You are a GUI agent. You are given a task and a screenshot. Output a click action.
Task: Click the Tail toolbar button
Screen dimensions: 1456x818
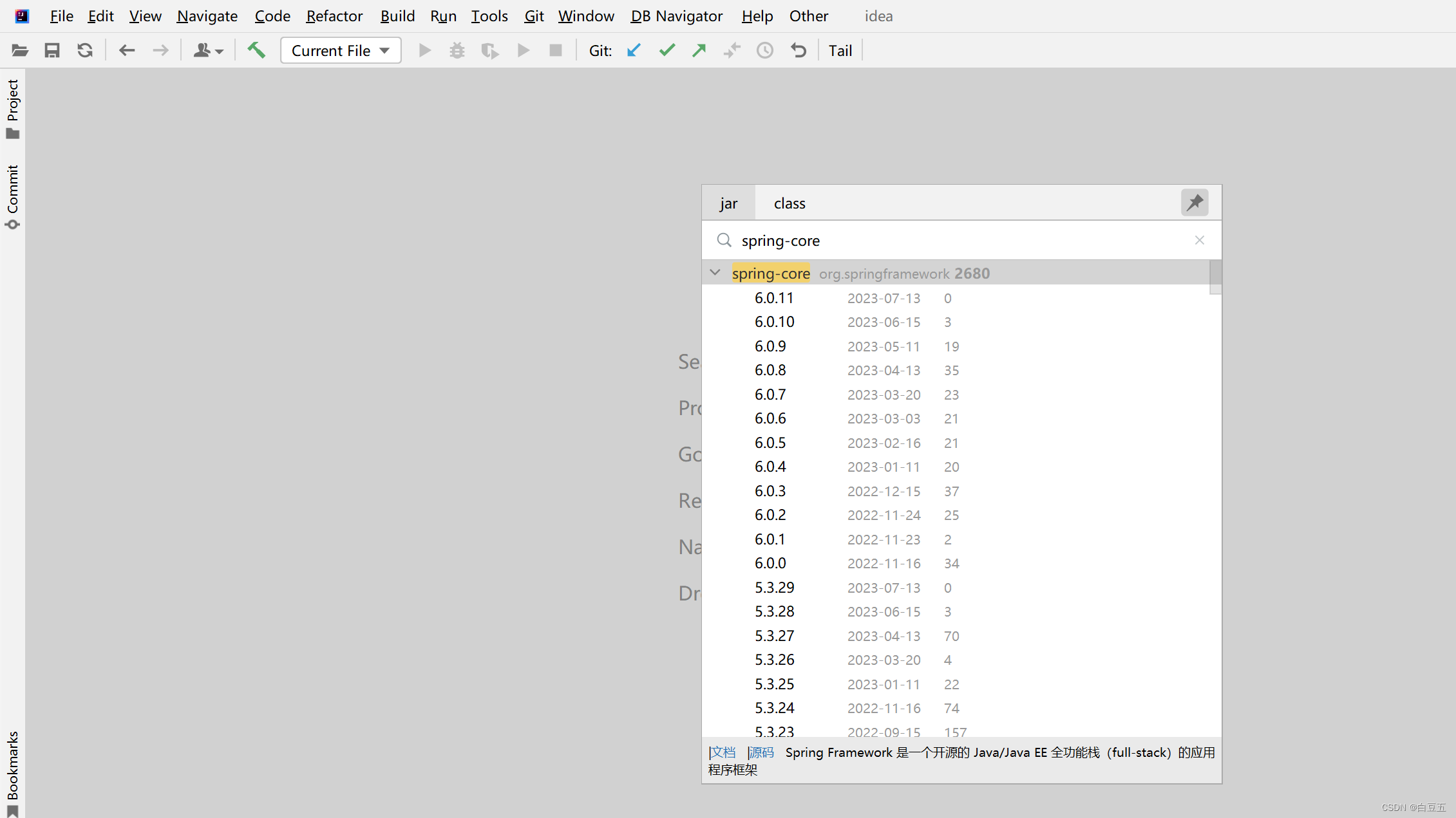840,50
